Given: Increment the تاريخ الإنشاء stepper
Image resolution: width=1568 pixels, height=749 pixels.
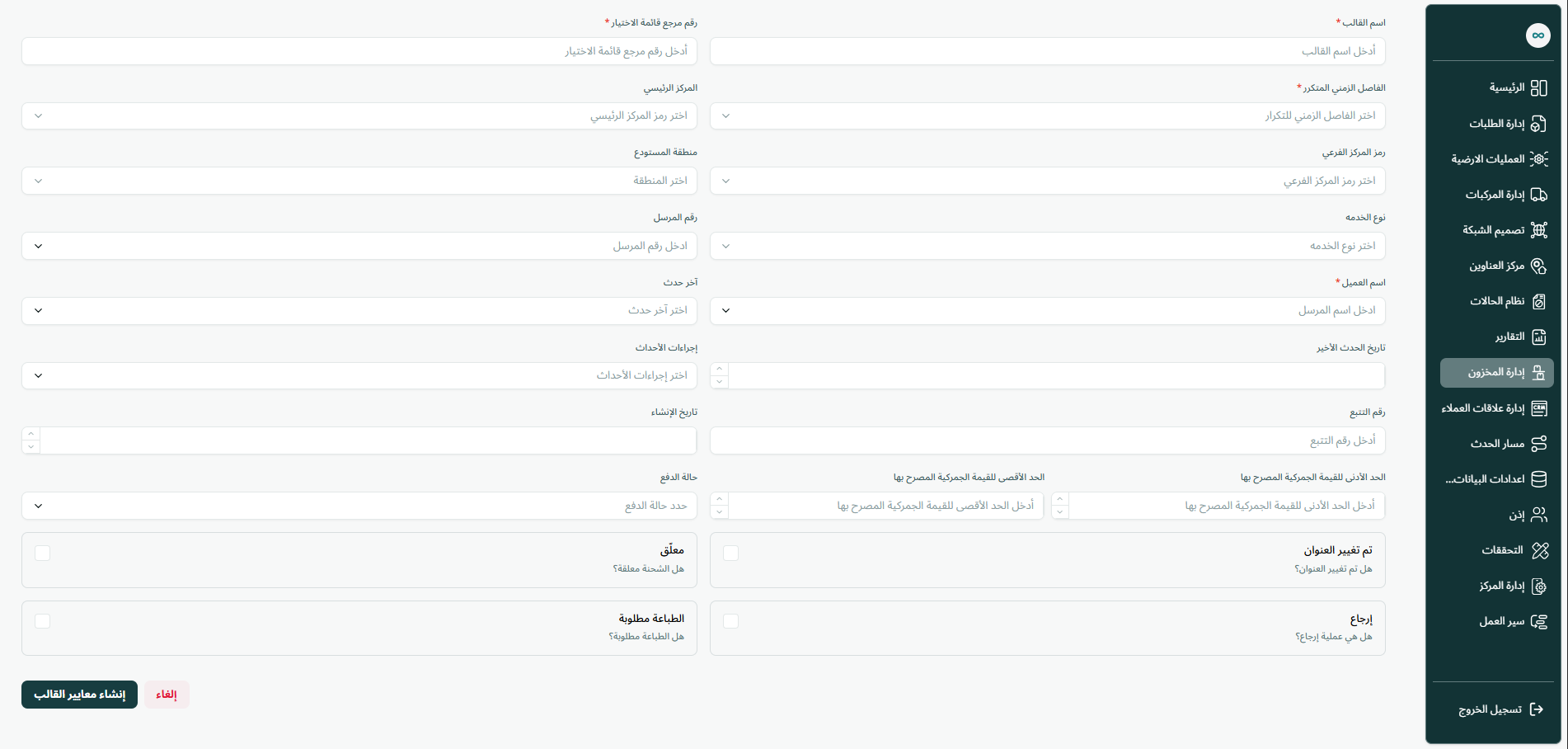Looking at the screenshot, I should 31,434.
